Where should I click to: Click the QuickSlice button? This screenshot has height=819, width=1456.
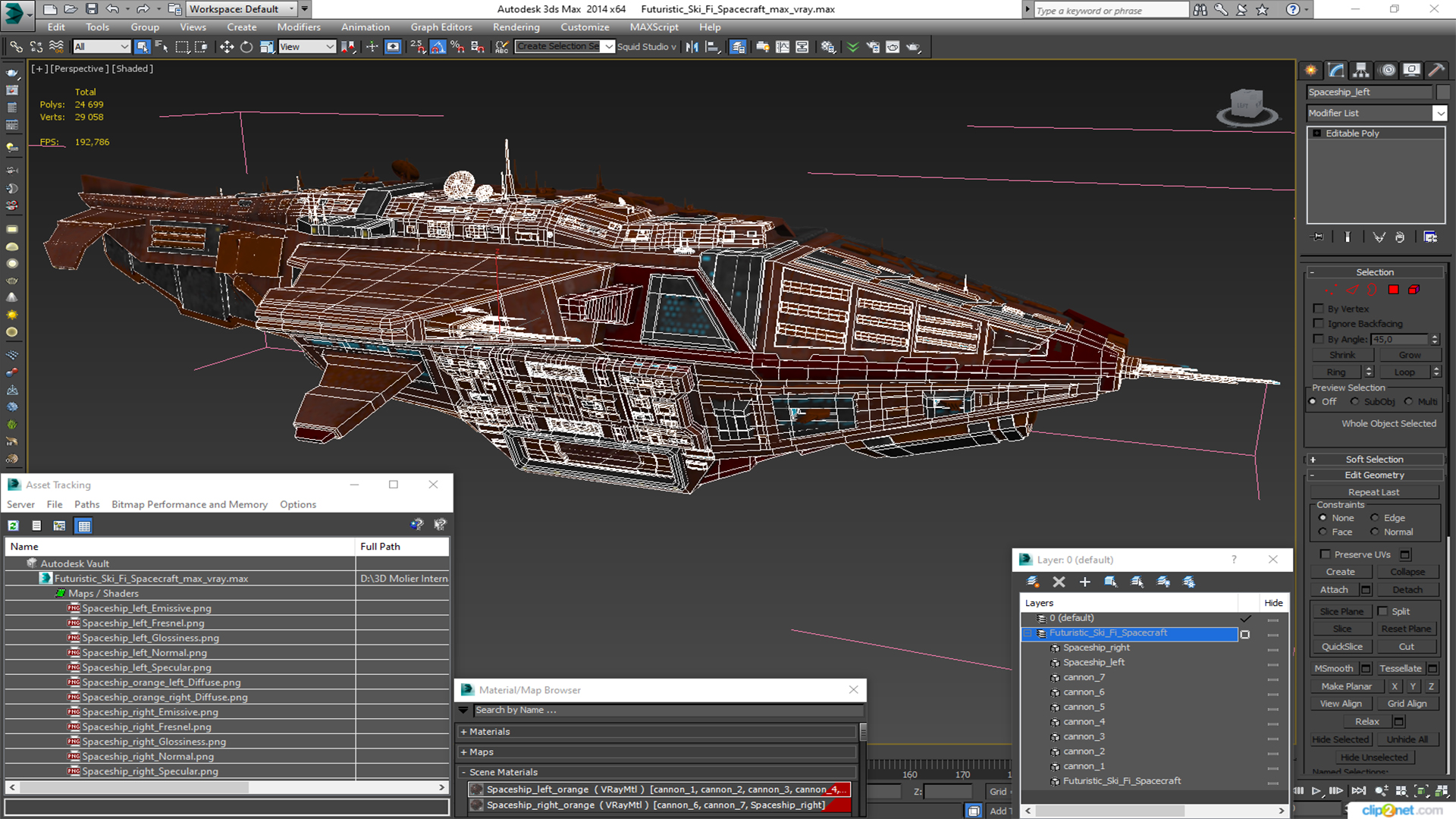[1341, 647]
